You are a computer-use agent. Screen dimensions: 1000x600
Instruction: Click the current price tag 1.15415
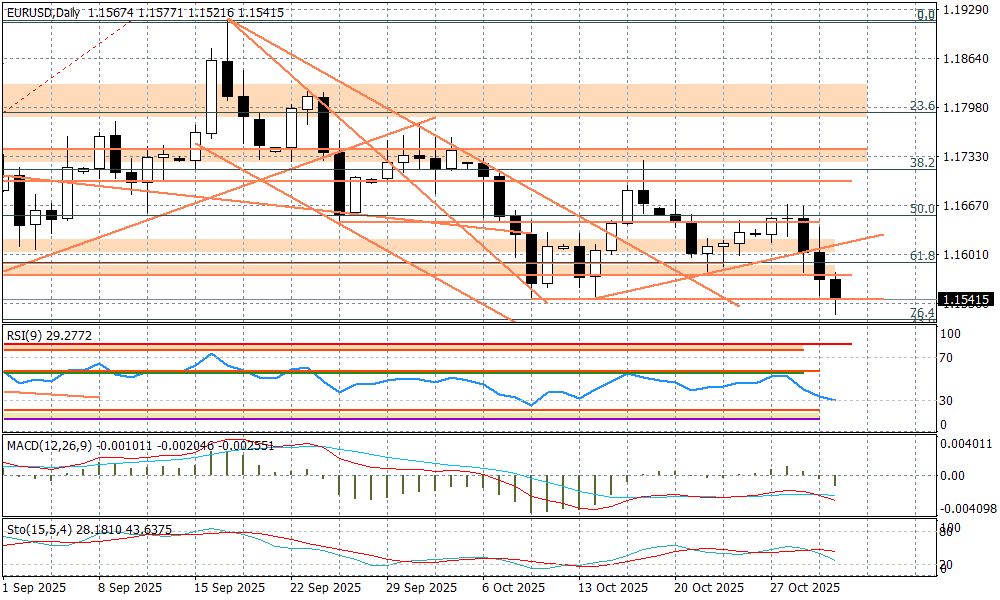click(966, 299)
